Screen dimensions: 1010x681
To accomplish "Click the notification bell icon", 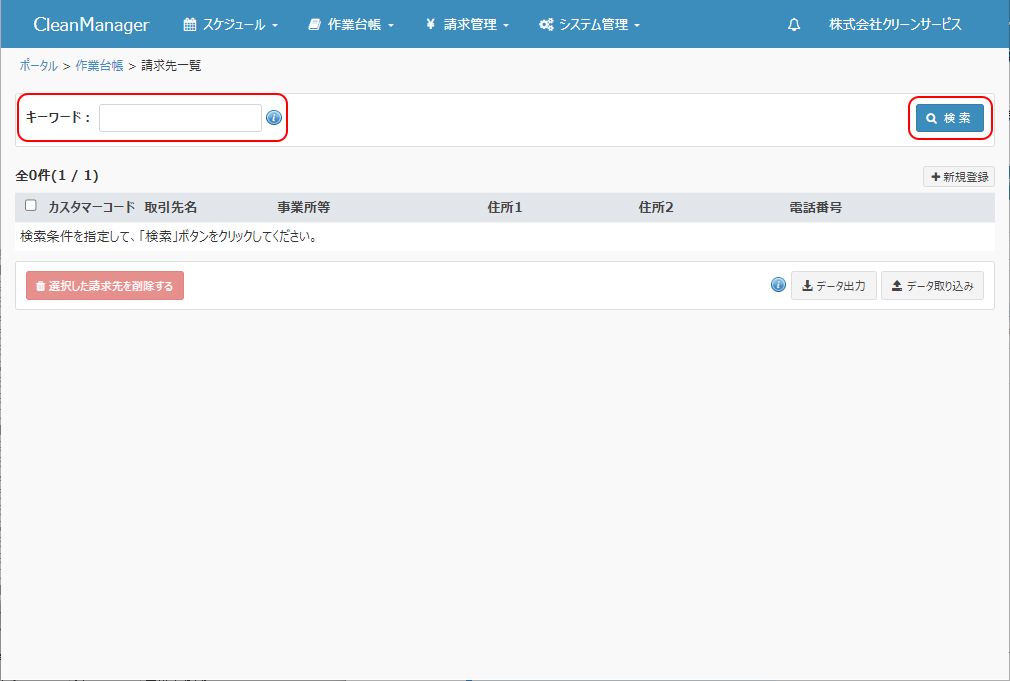I will coord(794,25).
